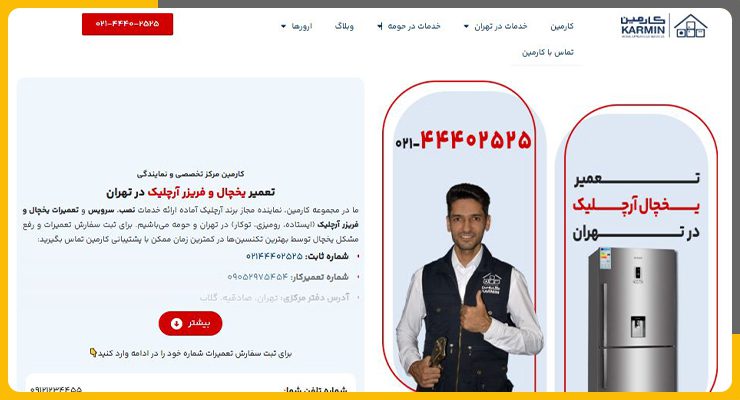Open the ارورها dropdown menu

296,26
